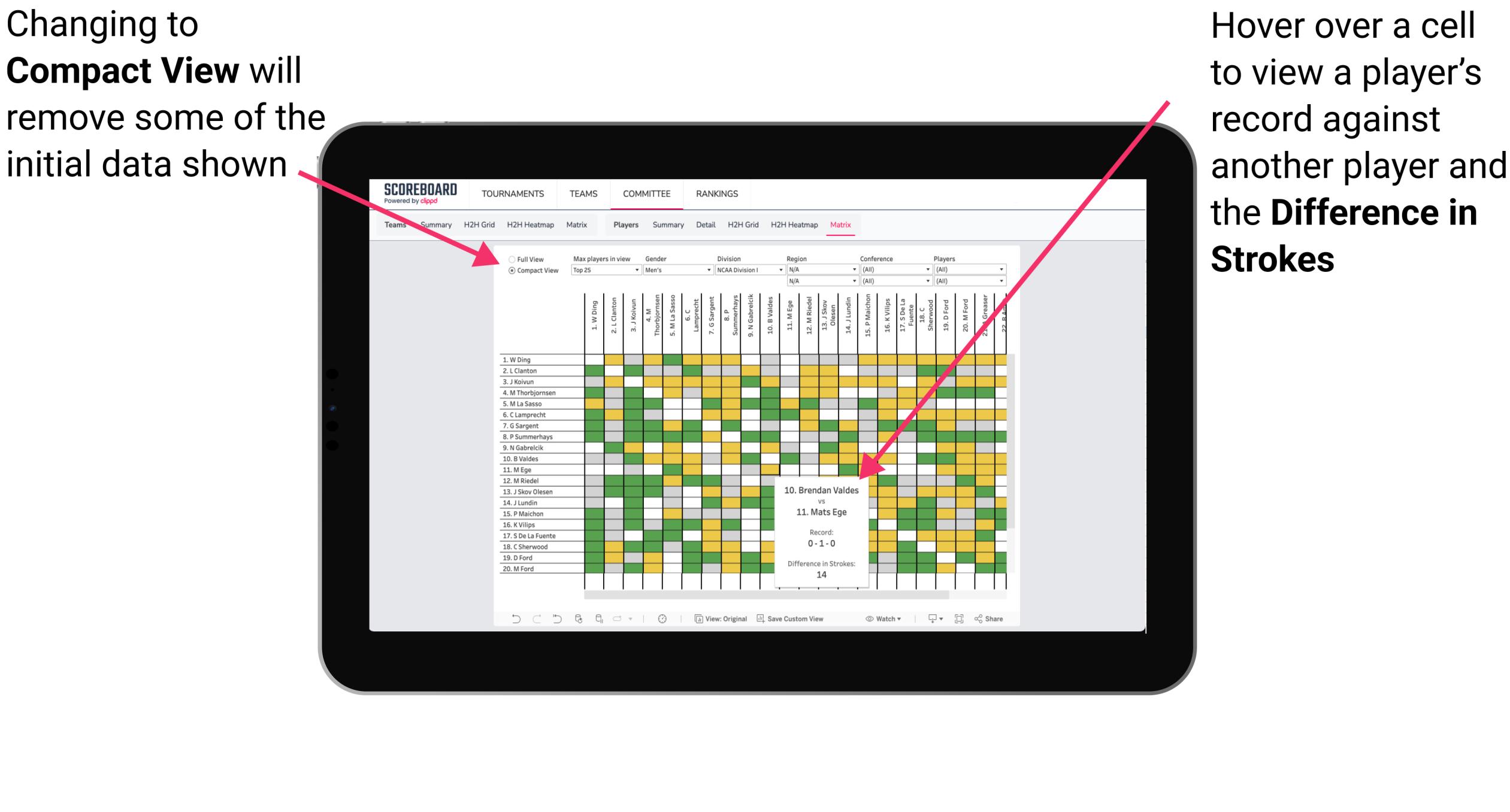1510x812 pixels.
Task: Click the View Original icon
Action: pos(700,617)
